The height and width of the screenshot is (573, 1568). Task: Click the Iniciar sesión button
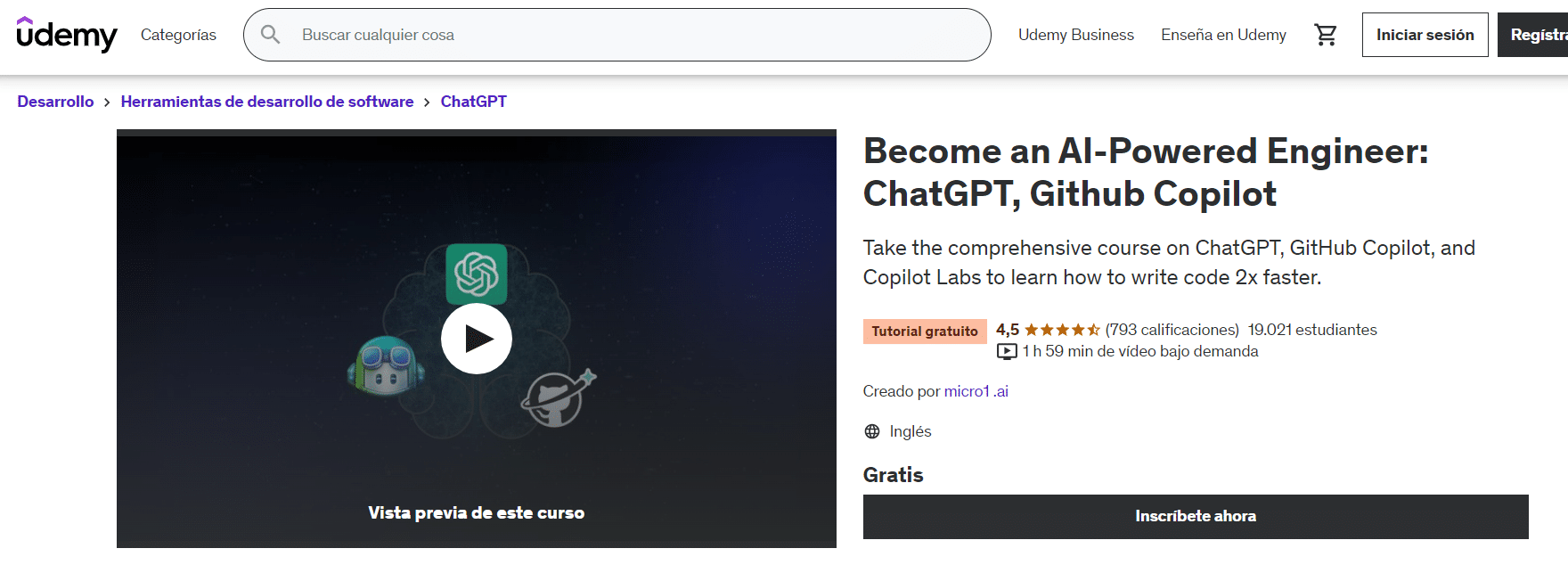tap(1425, 34)
